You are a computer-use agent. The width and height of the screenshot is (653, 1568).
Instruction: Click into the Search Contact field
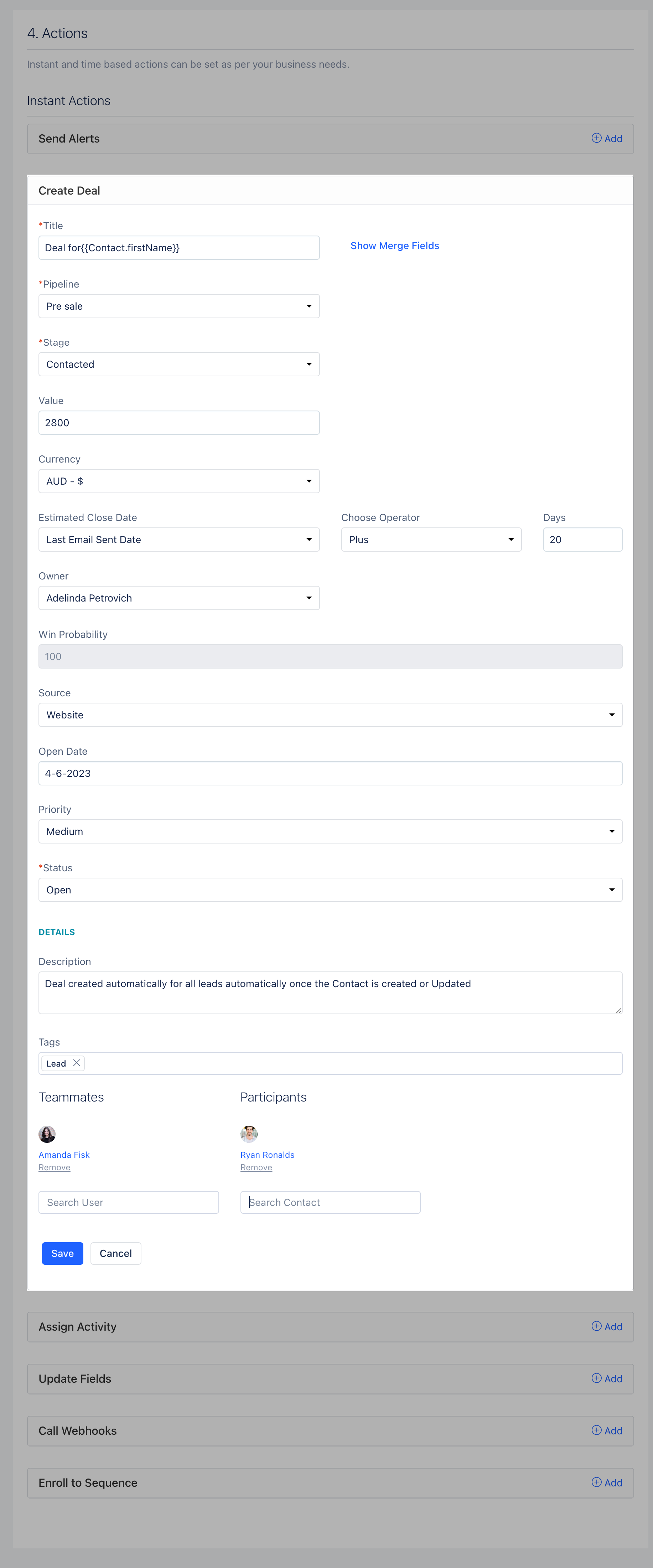(330, 1202)
